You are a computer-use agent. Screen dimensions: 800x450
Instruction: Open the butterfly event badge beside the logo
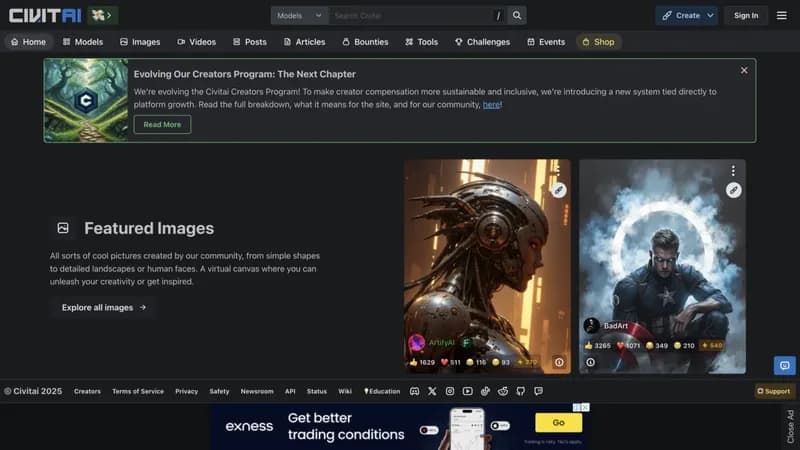(x=103, y=15)
